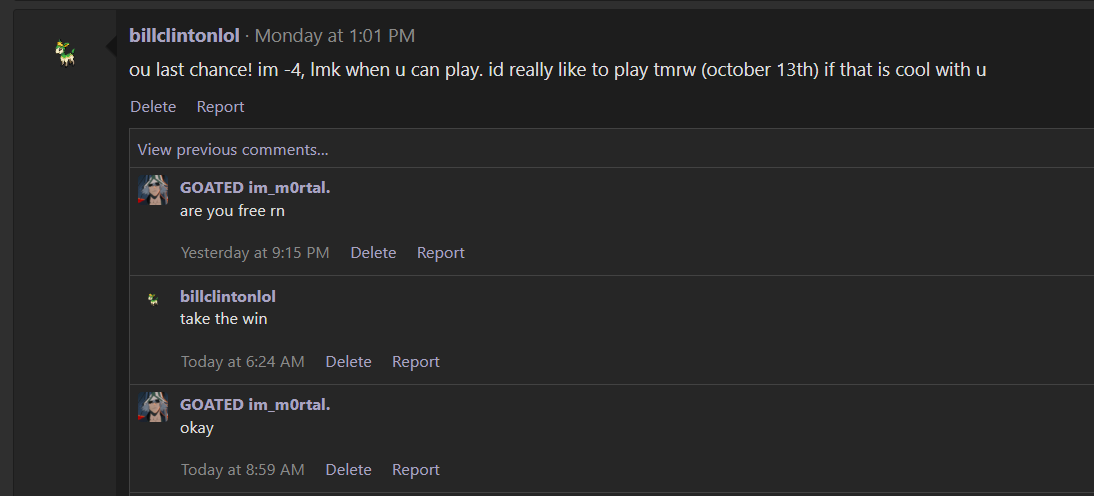Open billclintonlol's avatar beside the main post
This screenshot has height=496, width=1094.
coord(67,54)
